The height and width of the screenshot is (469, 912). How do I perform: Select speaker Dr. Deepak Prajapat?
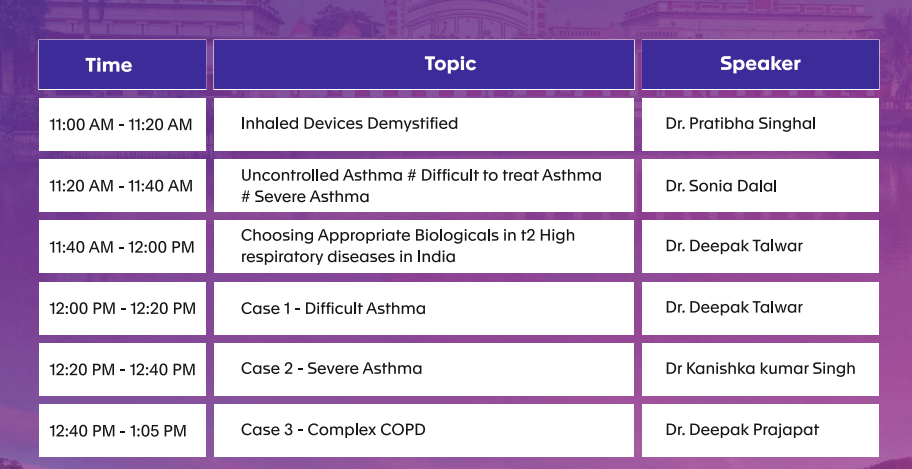point(742,430)
